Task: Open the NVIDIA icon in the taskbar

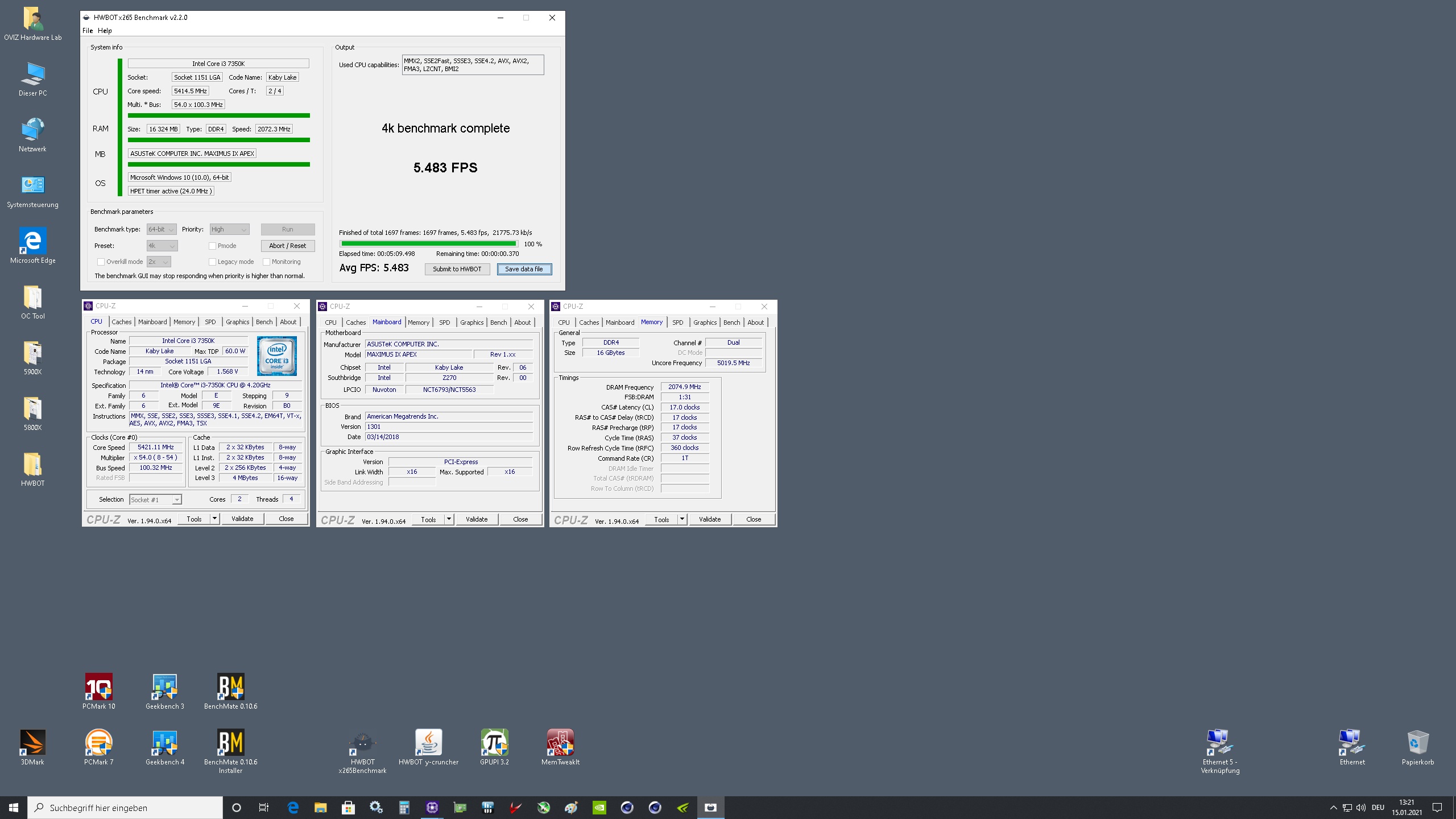Action: 599,807
